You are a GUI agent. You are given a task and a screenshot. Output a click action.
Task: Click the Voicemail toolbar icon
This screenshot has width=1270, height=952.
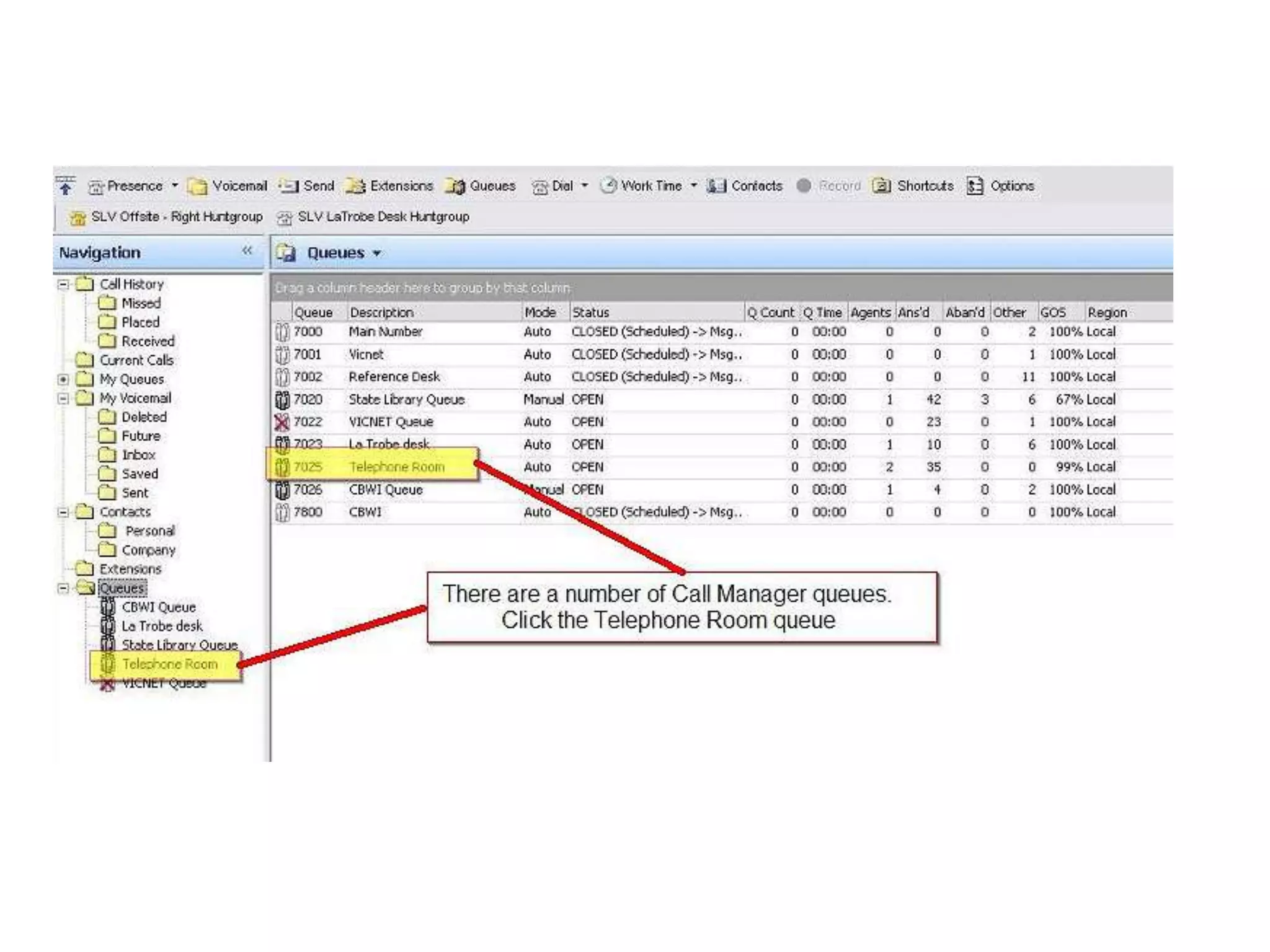click(198, 186)
